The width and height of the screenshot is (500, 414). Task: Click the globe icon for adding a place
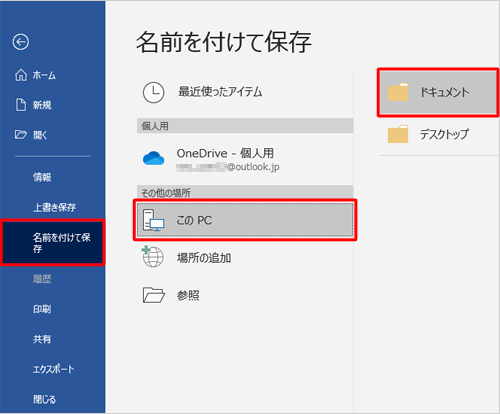click(x=153, y=257)
